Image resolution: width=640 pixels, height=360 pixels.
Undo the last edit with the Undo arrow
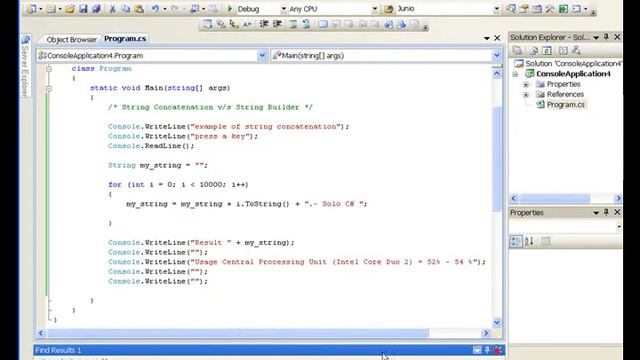point(155,9)
